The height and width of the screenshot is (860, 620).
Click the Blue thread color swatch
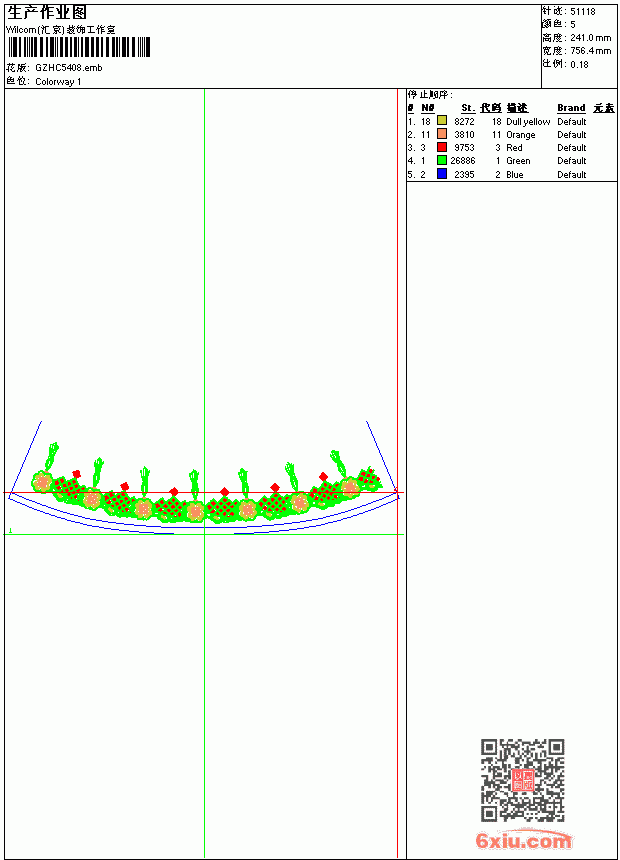tap(442, 174)
